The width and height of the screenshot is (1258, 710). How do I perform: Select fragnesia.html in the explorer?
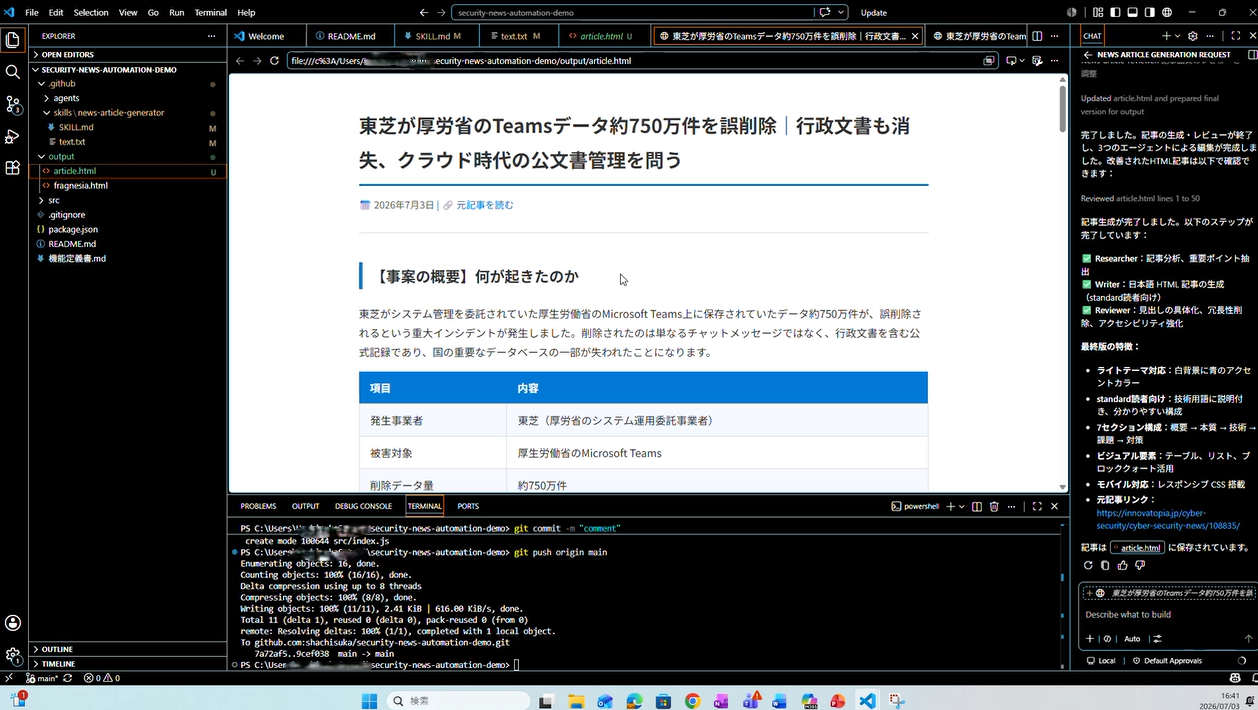point(128,186)
